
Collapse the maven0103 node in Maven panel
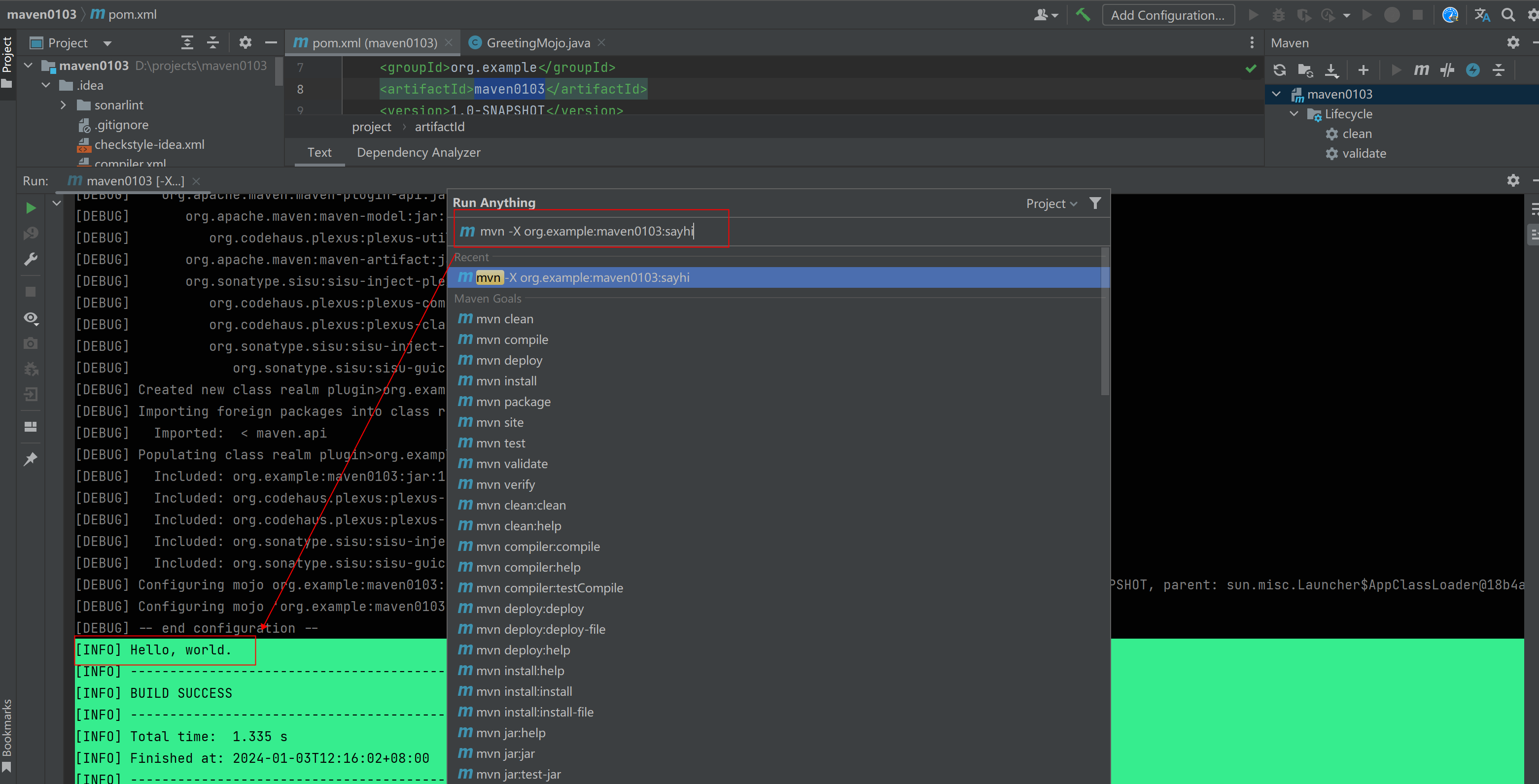(1276, 94)
